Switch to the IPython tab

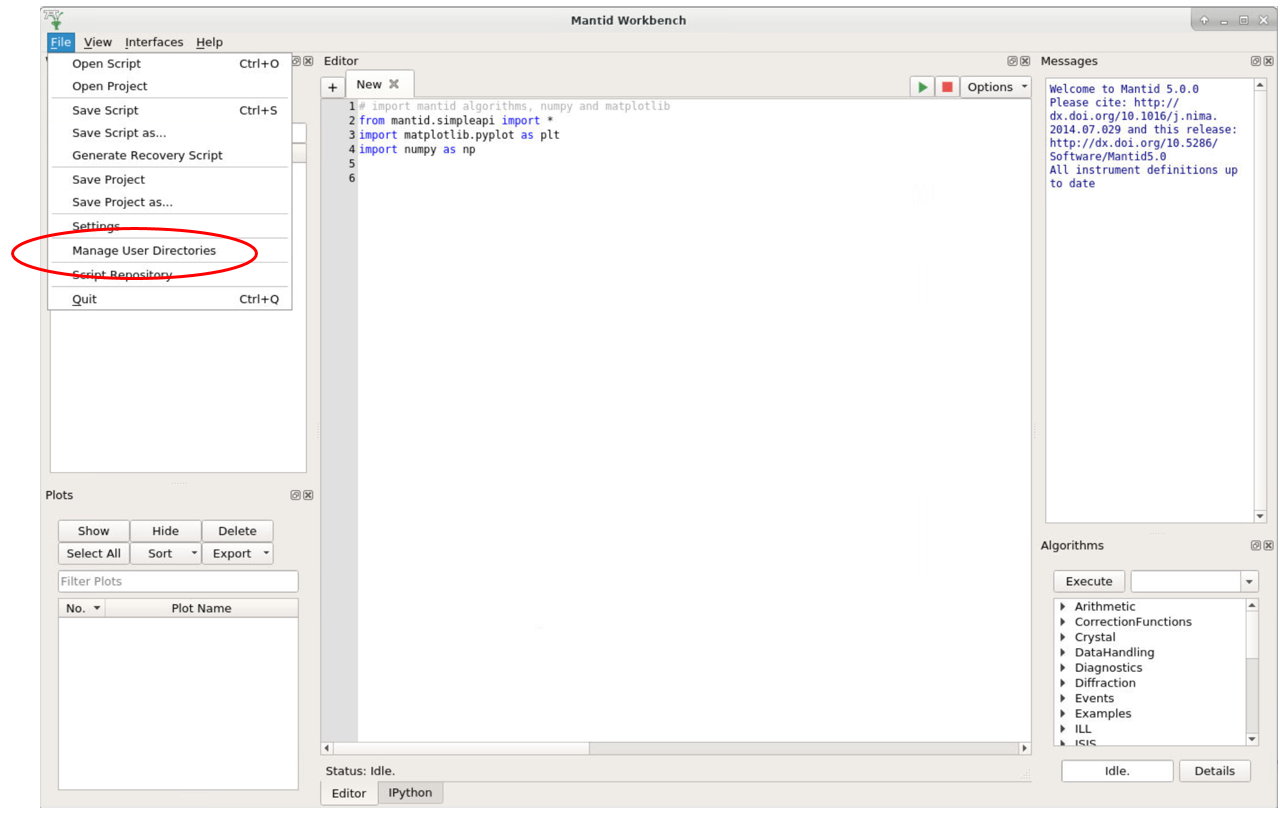(x=410, y=793)
